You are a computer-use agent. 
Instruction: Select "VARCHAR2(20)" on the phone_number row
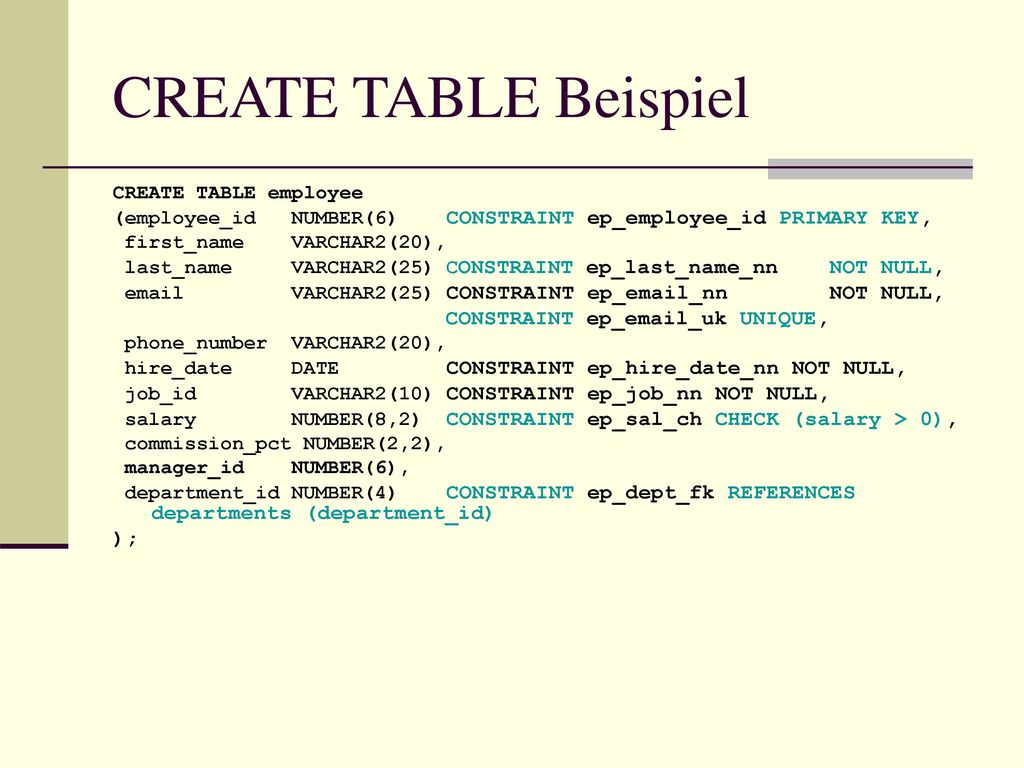(361, 343)
